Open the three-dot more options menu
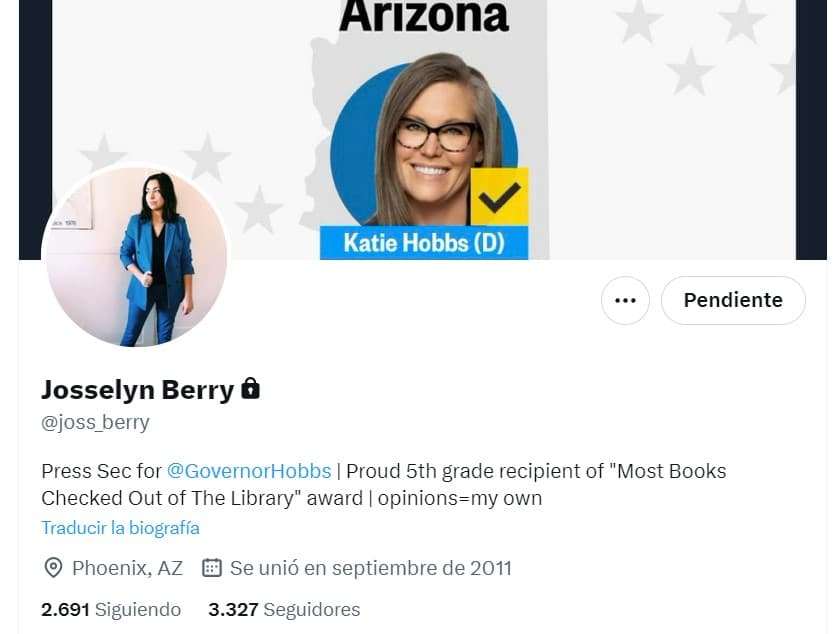 coord(625,300)
